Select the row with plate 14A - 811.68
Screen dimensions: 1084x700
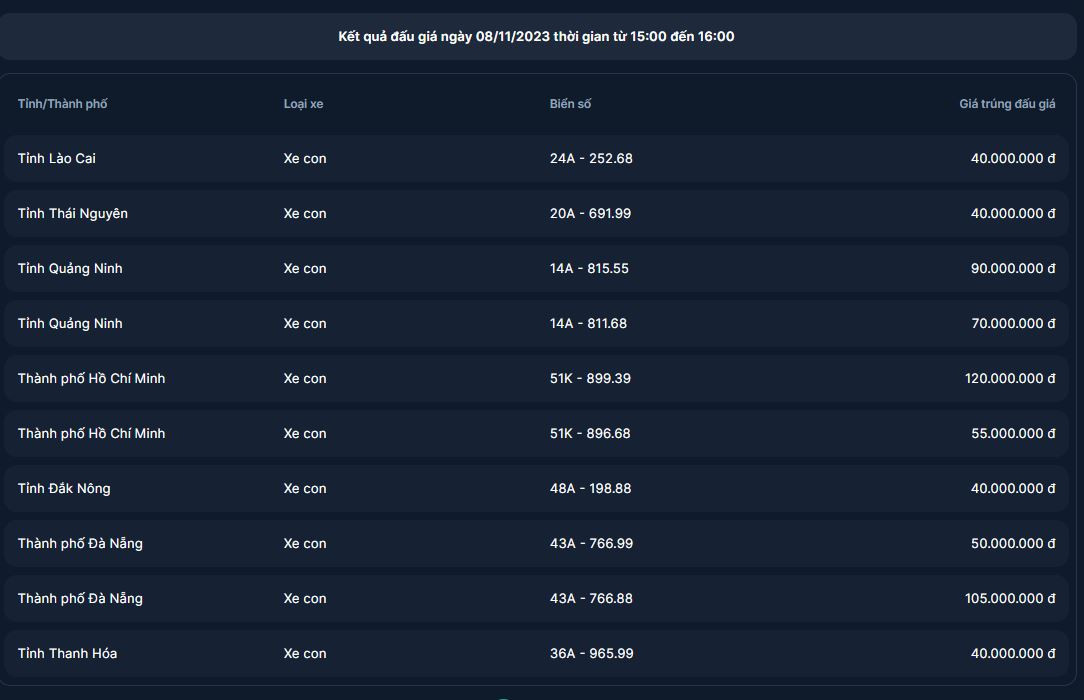[536, 324]
